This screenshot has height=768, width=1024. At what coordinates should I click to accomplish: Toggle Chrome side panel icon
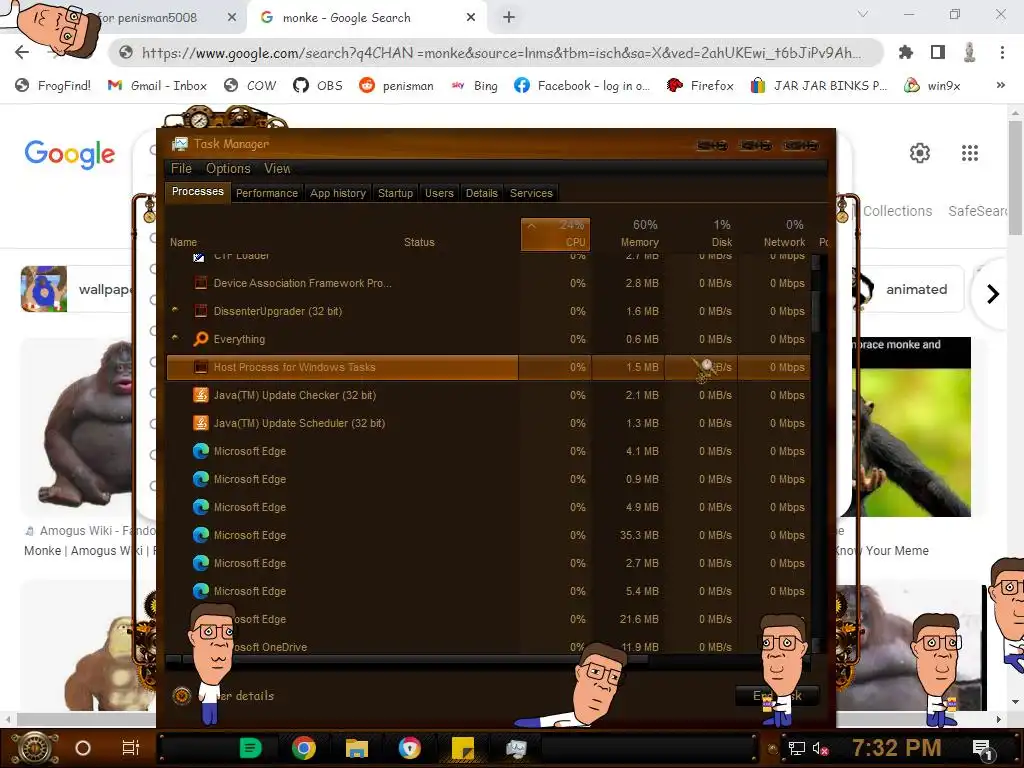tap(938, 52)
